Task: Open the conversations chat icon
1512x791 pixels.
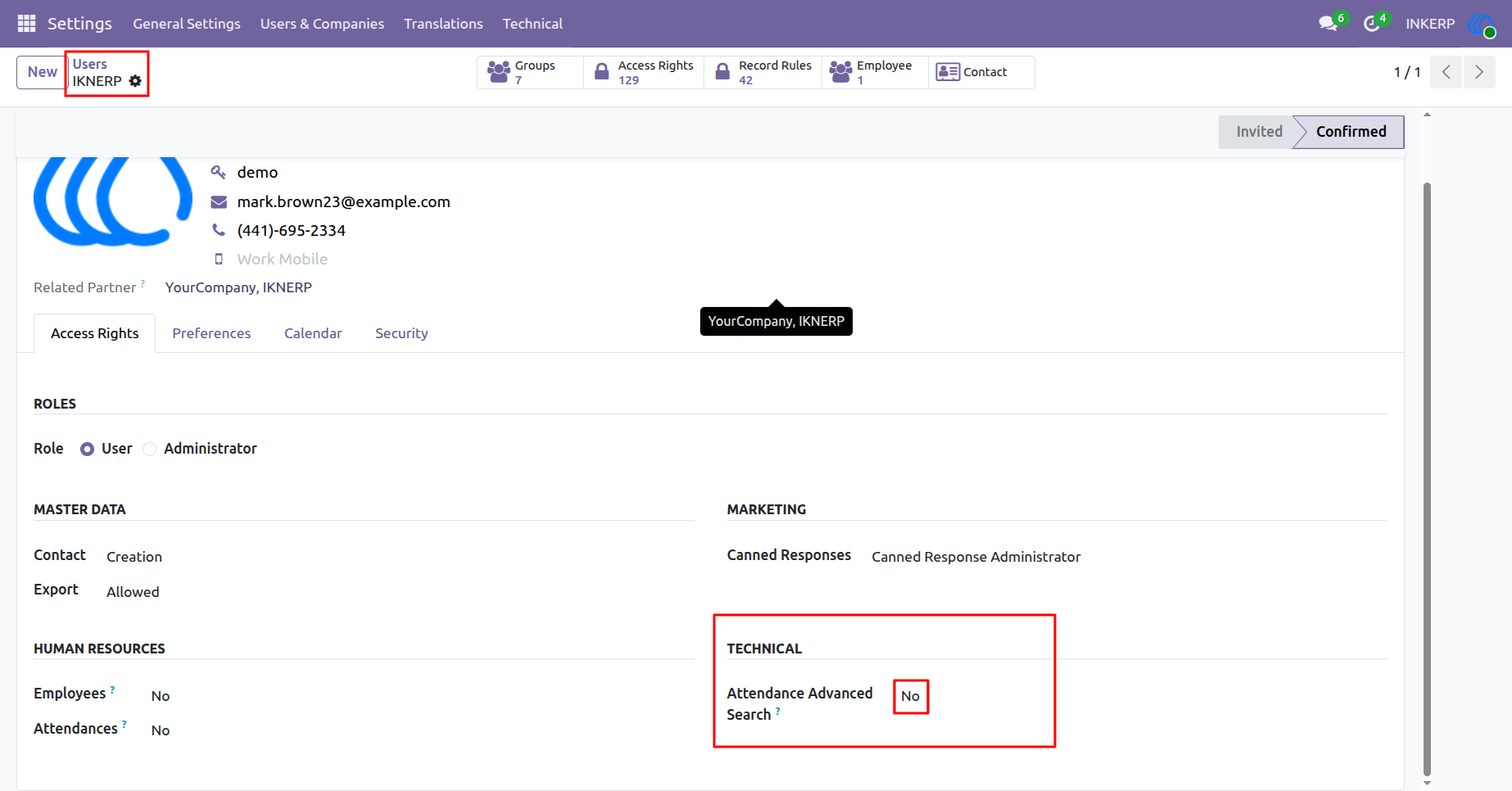Action: [1328, 24]
